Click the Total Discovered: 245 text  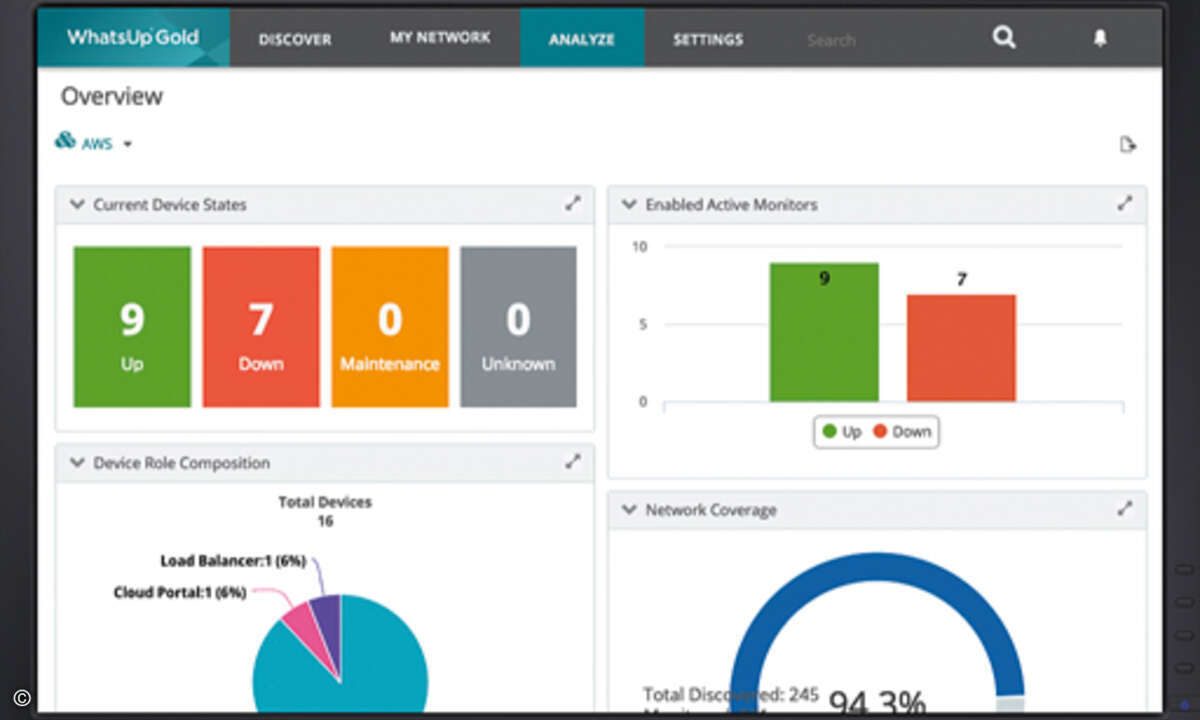tap(731, 694)
